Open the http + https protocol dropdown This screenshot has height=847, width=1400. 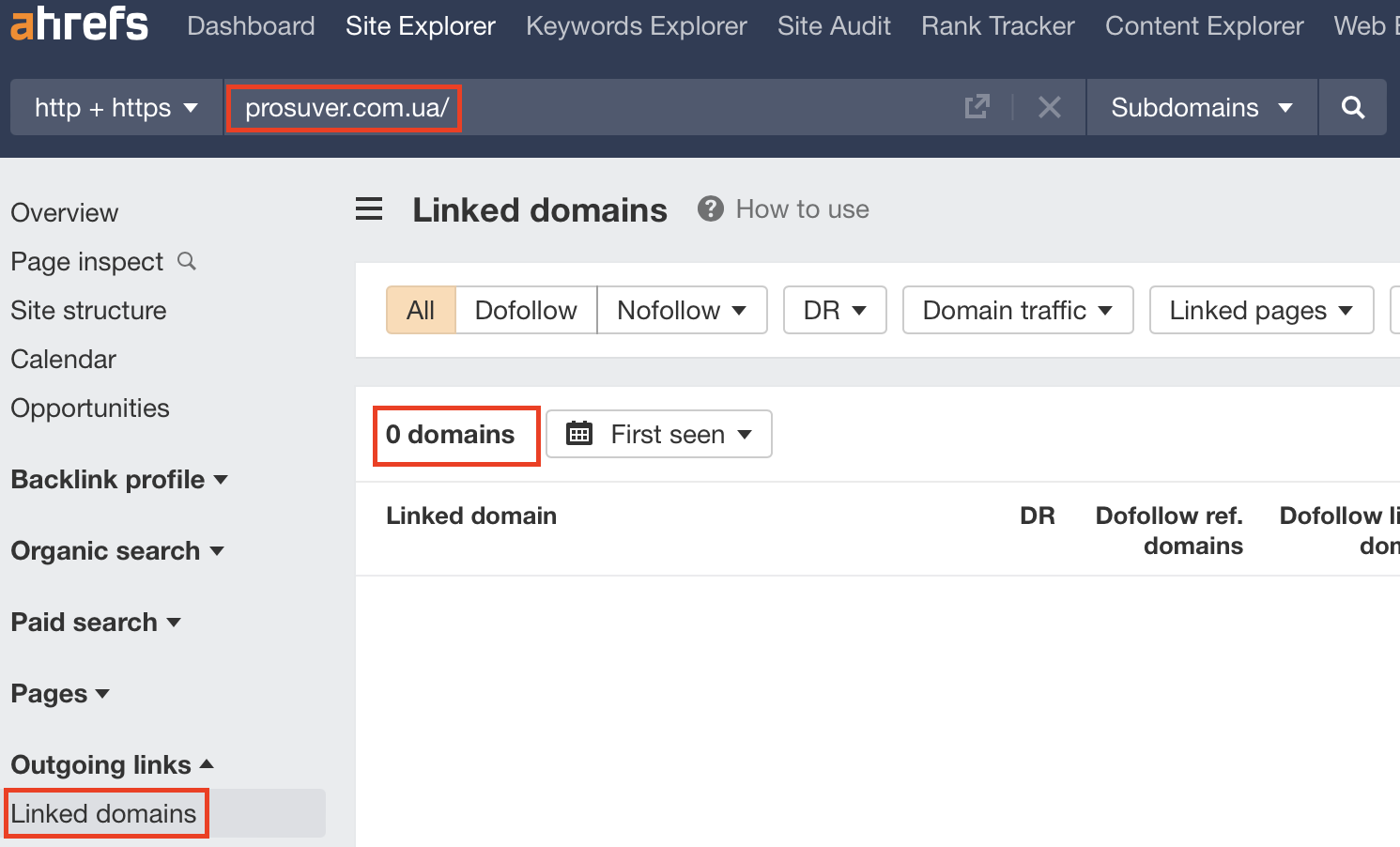(x=116, y=108)
